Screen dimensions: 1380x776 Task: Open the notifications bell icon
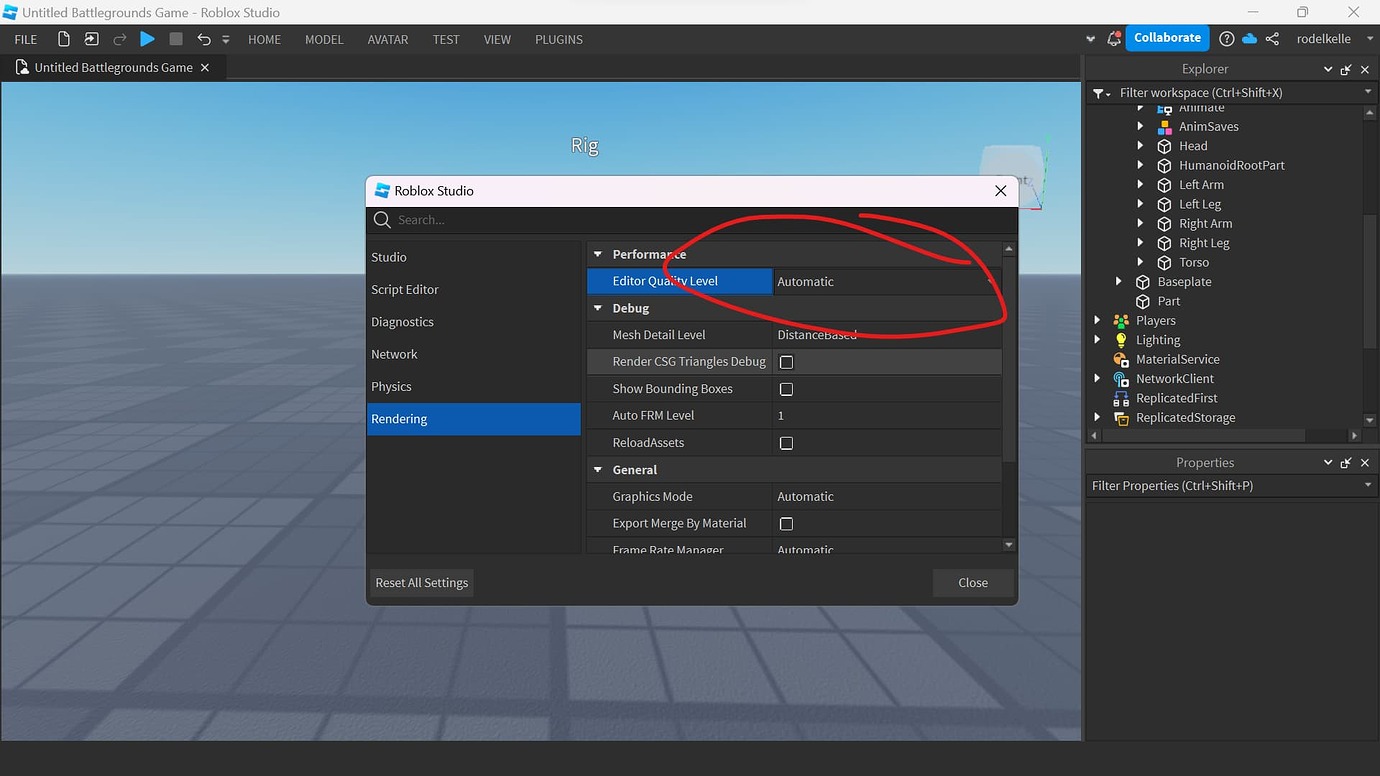tap(1114, 39)
